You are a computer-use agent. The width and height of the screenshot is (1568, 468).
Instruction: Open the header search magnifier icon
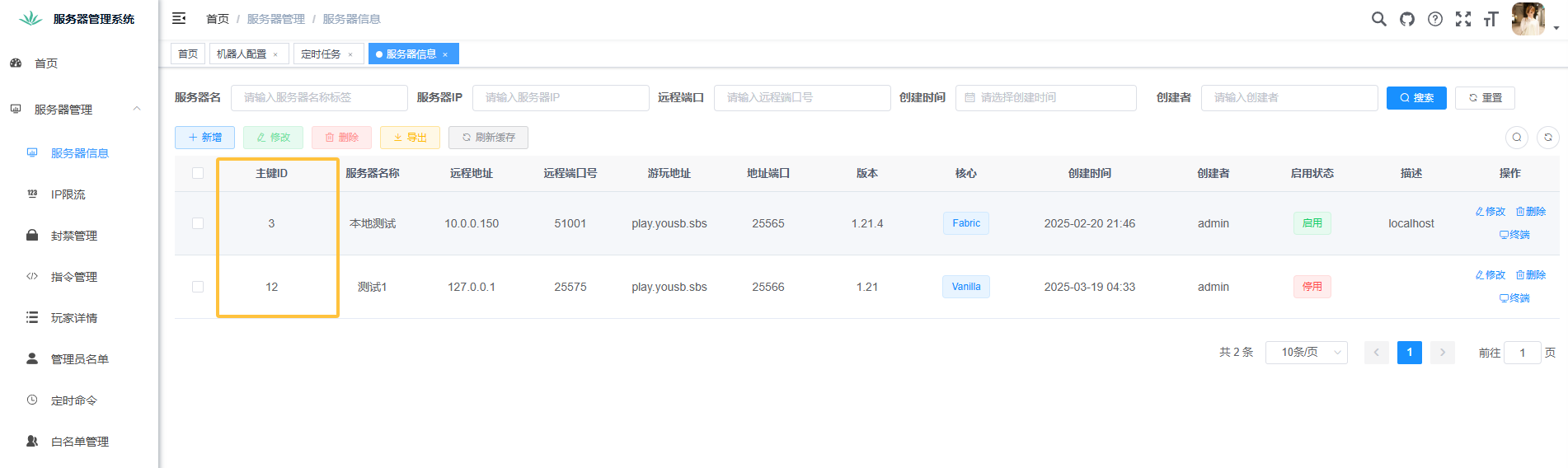1379,19
